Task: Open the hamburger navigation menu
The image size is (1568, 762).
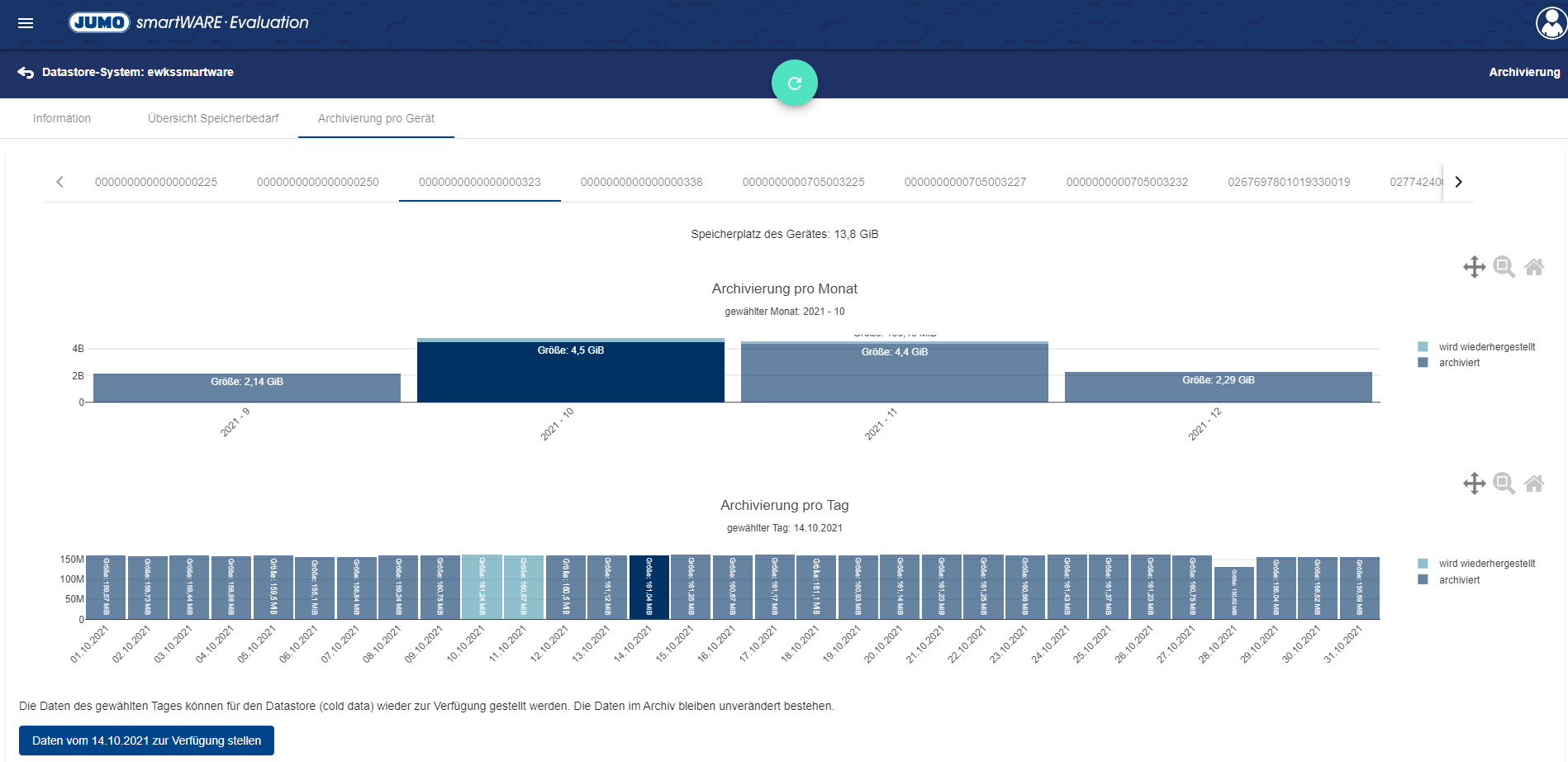Action: pos(26,23)
